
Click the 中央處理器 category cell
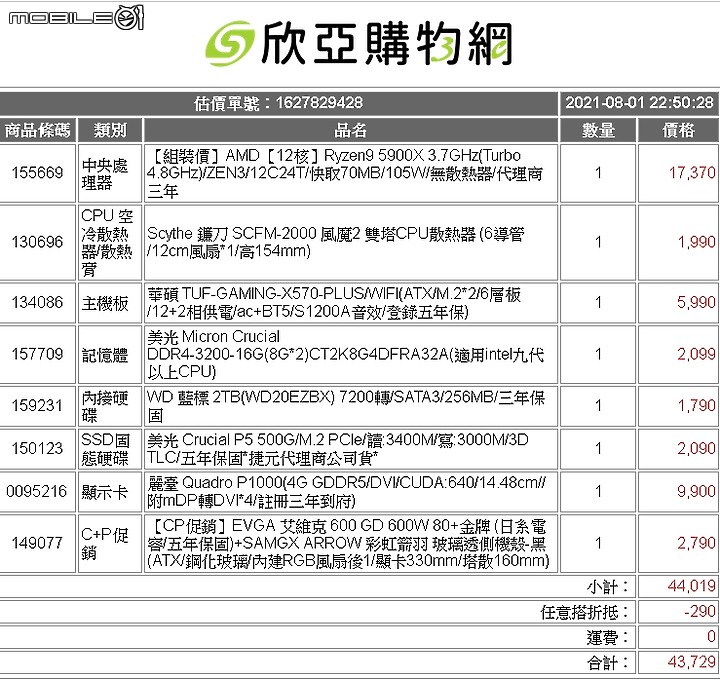click(110, 174)
